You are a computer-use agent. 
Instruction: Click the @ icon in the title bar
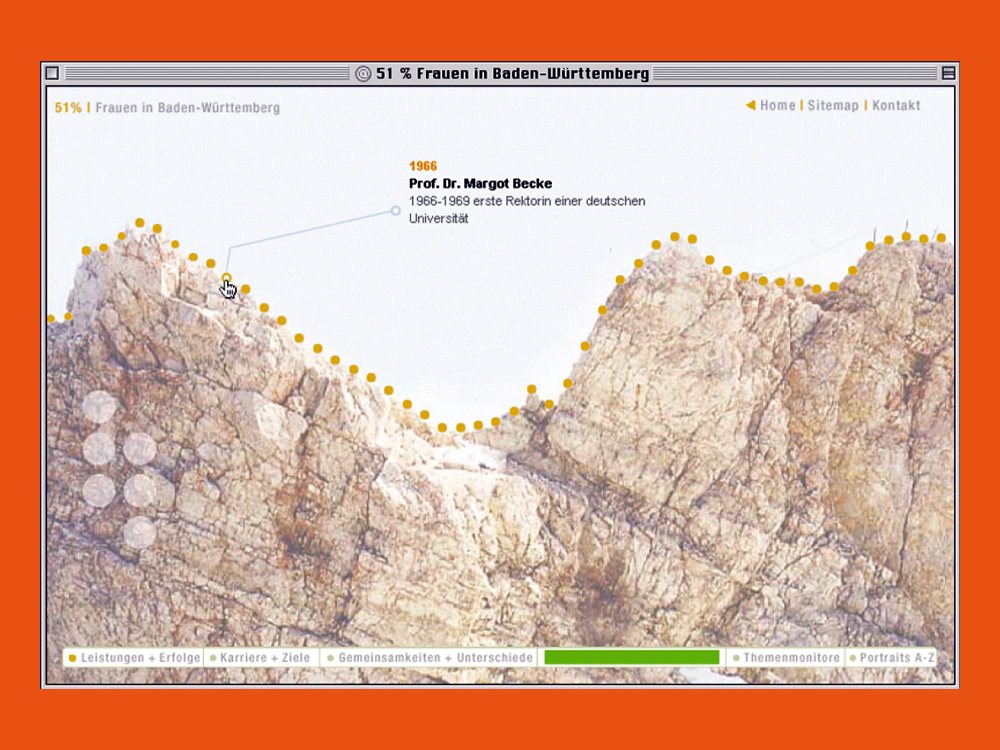click(x=363, y=74)
